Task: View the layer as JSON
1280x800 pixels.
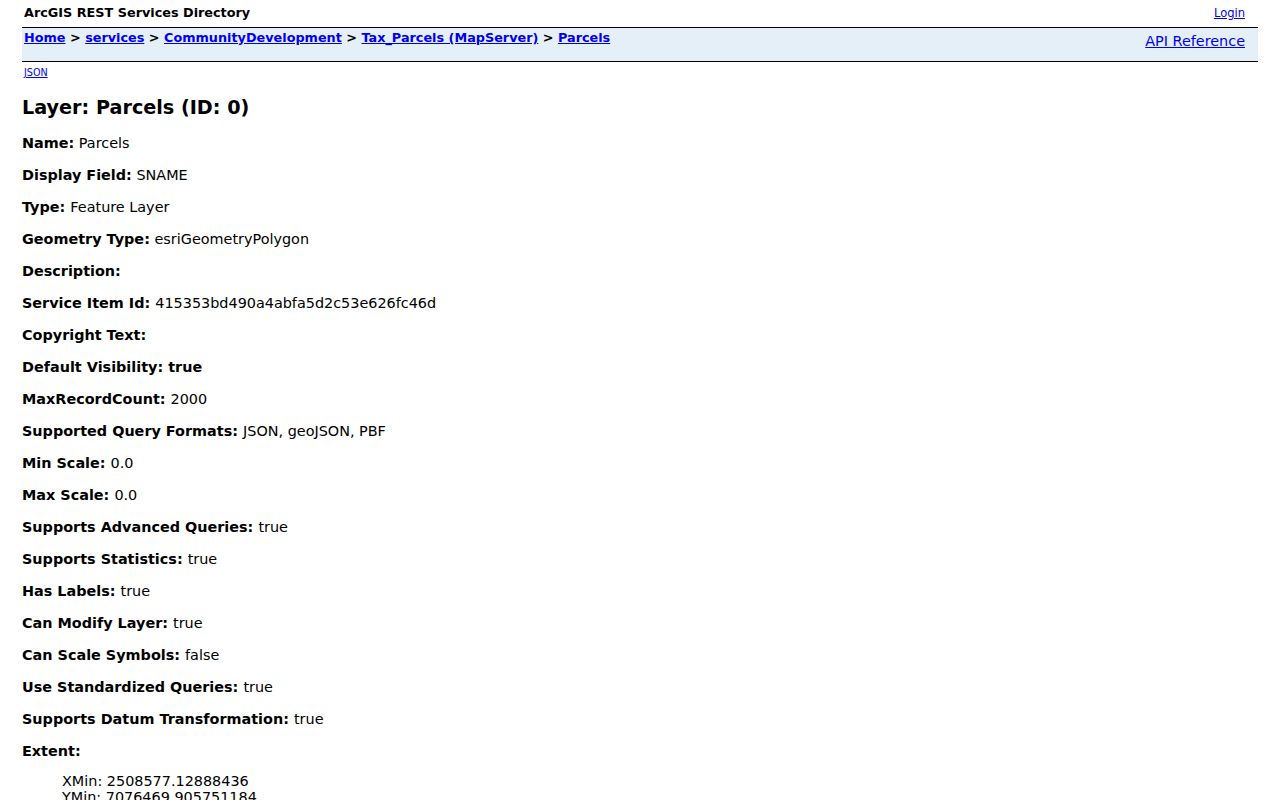Action: pyautogui.click(x=36, y=72)
